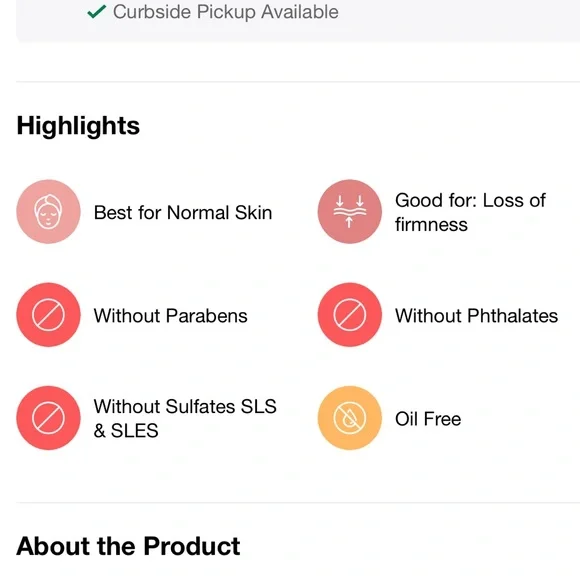This screenshot has width=580, height=580.
Task: Select the Oil Free label
Action: pos(428,419)
